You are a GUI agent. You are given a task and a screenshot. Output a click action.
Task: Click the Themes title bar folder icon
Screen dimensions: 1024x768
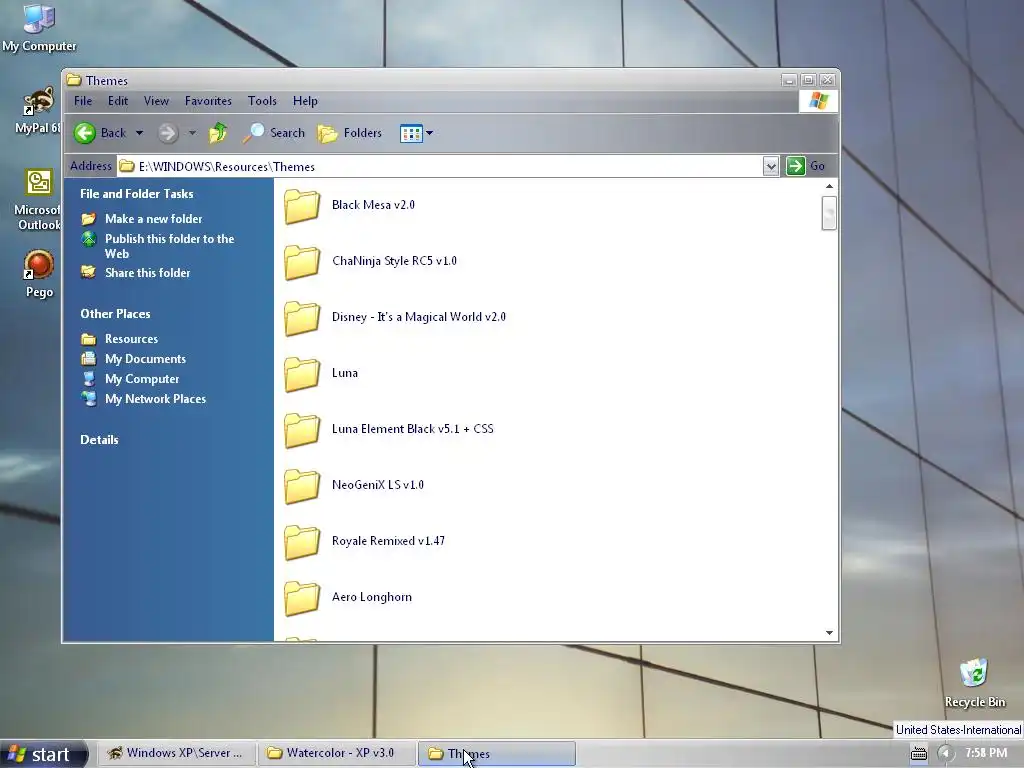tap(74, 80)
